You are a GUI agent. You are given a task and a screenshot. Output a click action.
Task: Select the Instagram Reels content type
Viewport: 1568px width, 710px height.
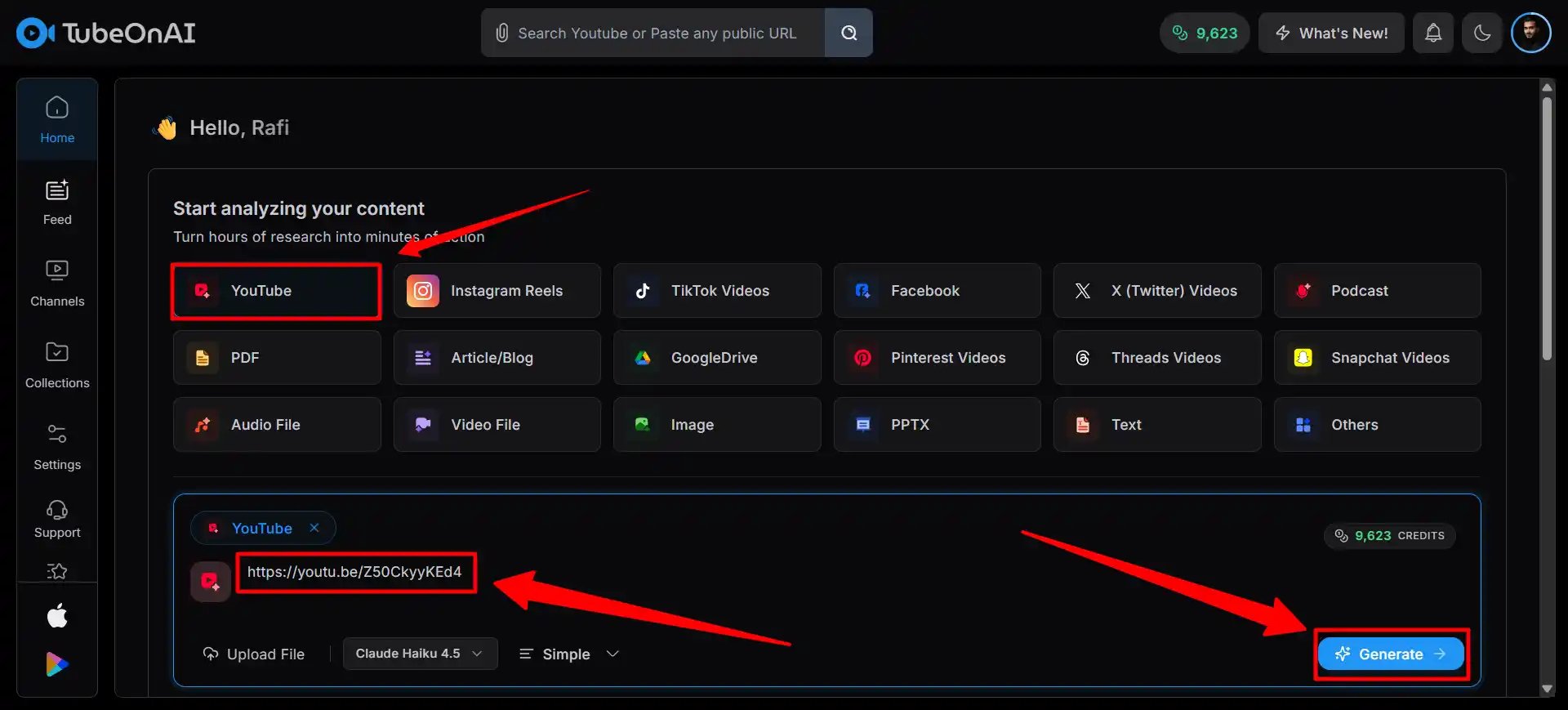[497, 291]
